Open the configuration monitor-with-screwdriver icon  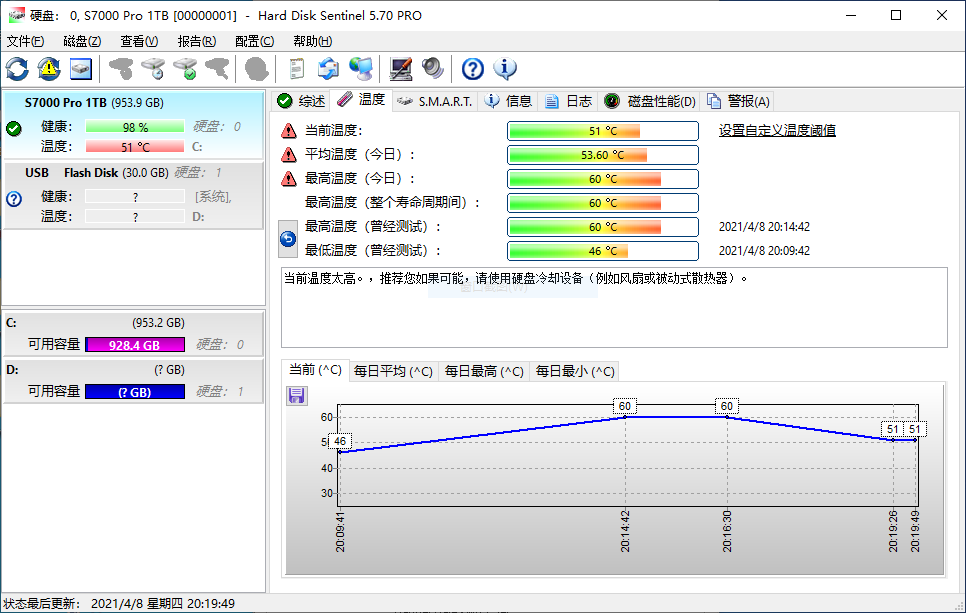click(x=400, y=68)
